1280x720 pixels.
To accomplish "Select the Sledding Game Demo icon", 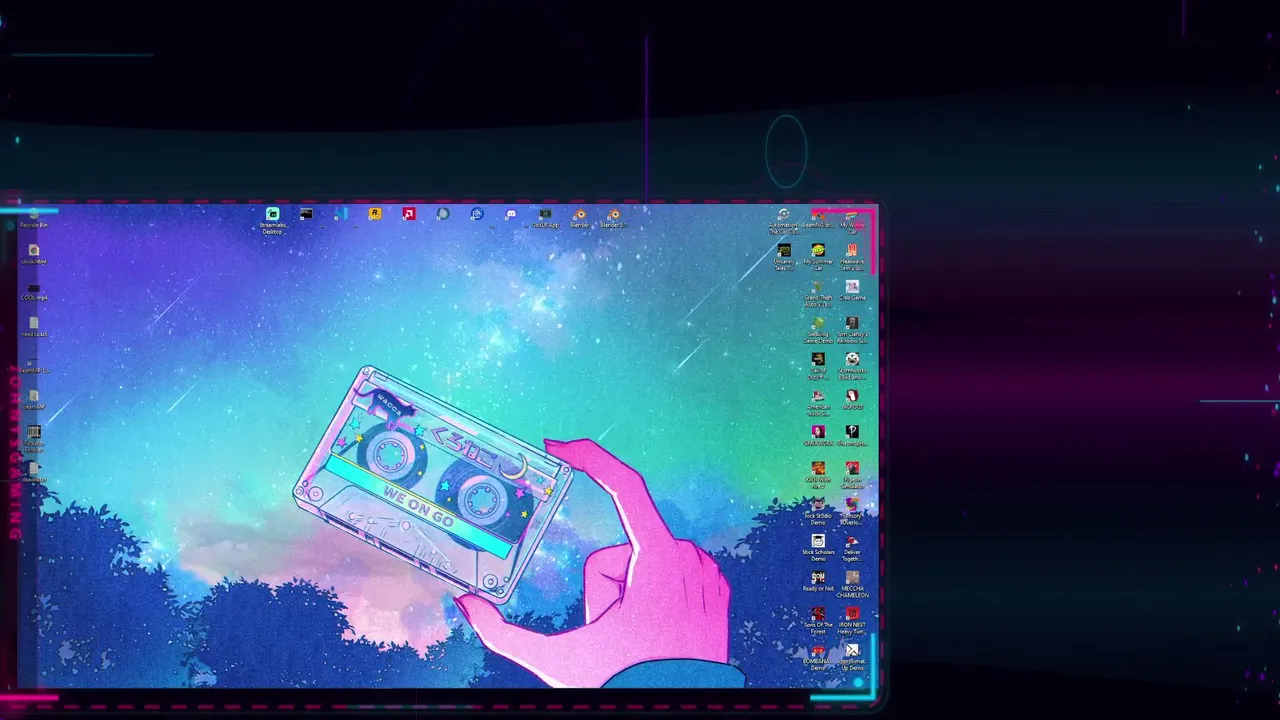I will tap(818, 330).
